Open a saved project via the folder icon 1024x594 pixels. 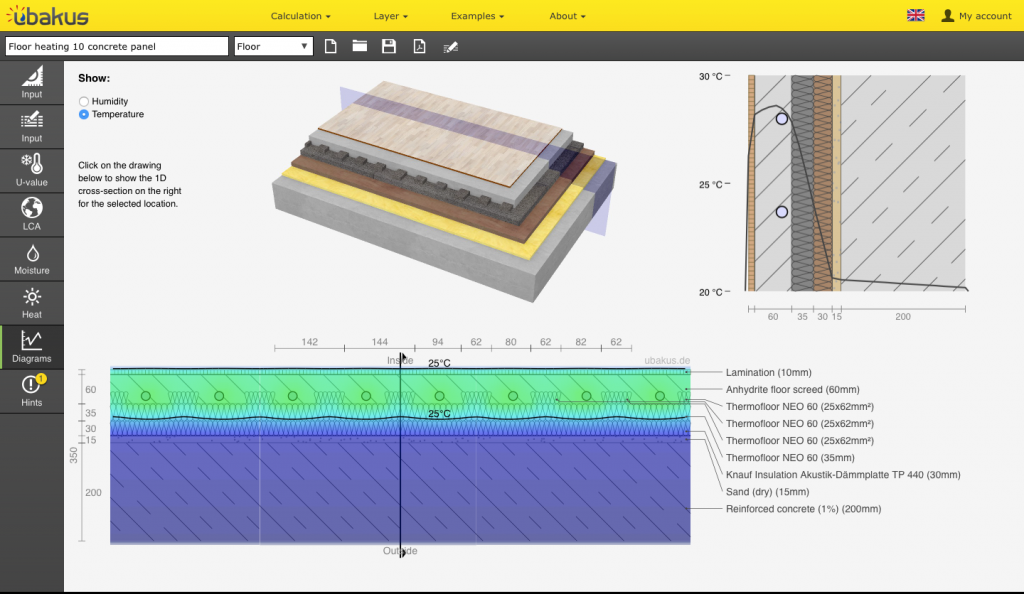point(360,46)
